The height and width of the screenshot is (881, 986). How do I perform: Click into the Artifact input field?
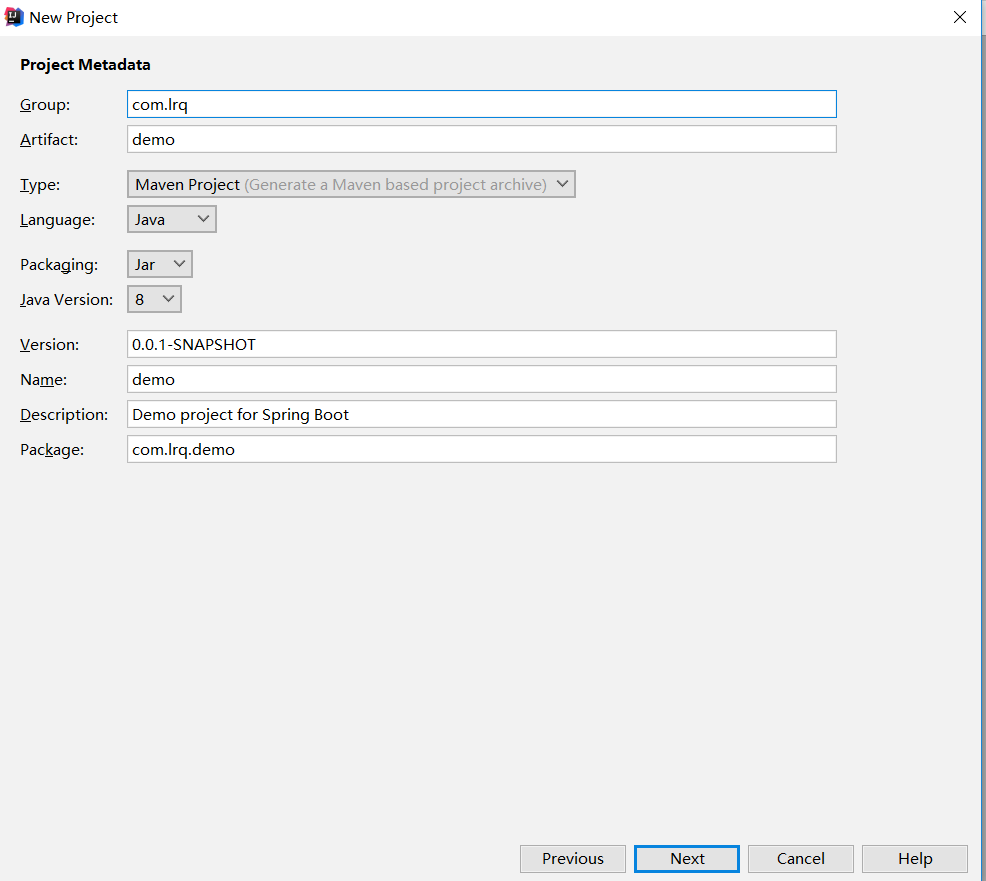pos(482,139)
